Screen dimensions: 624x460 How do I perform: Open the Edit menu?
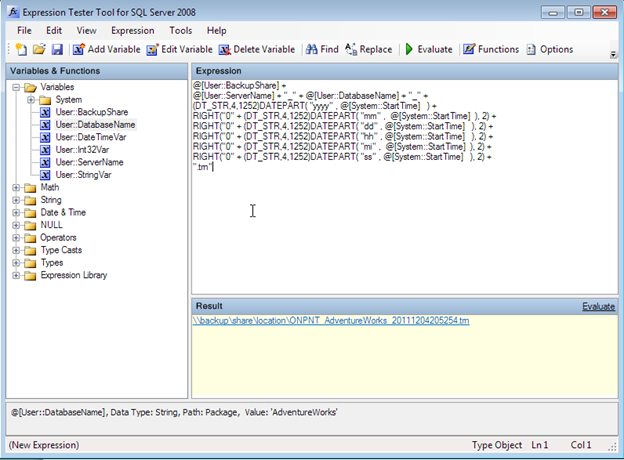54,31
